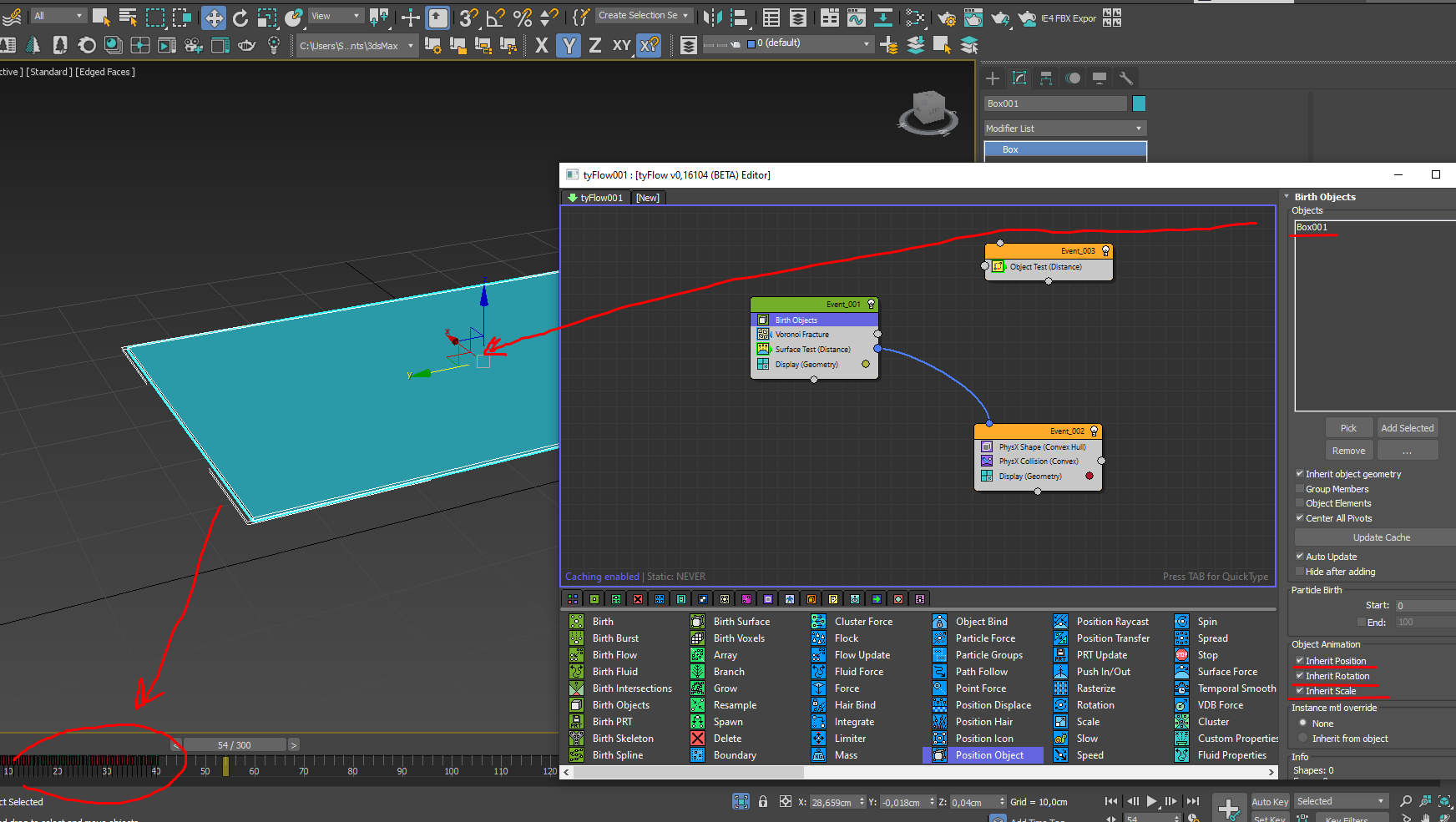
Task: Click the Selection Lock padlock icon
Action: pyautogui.click(x=763, y=801)
